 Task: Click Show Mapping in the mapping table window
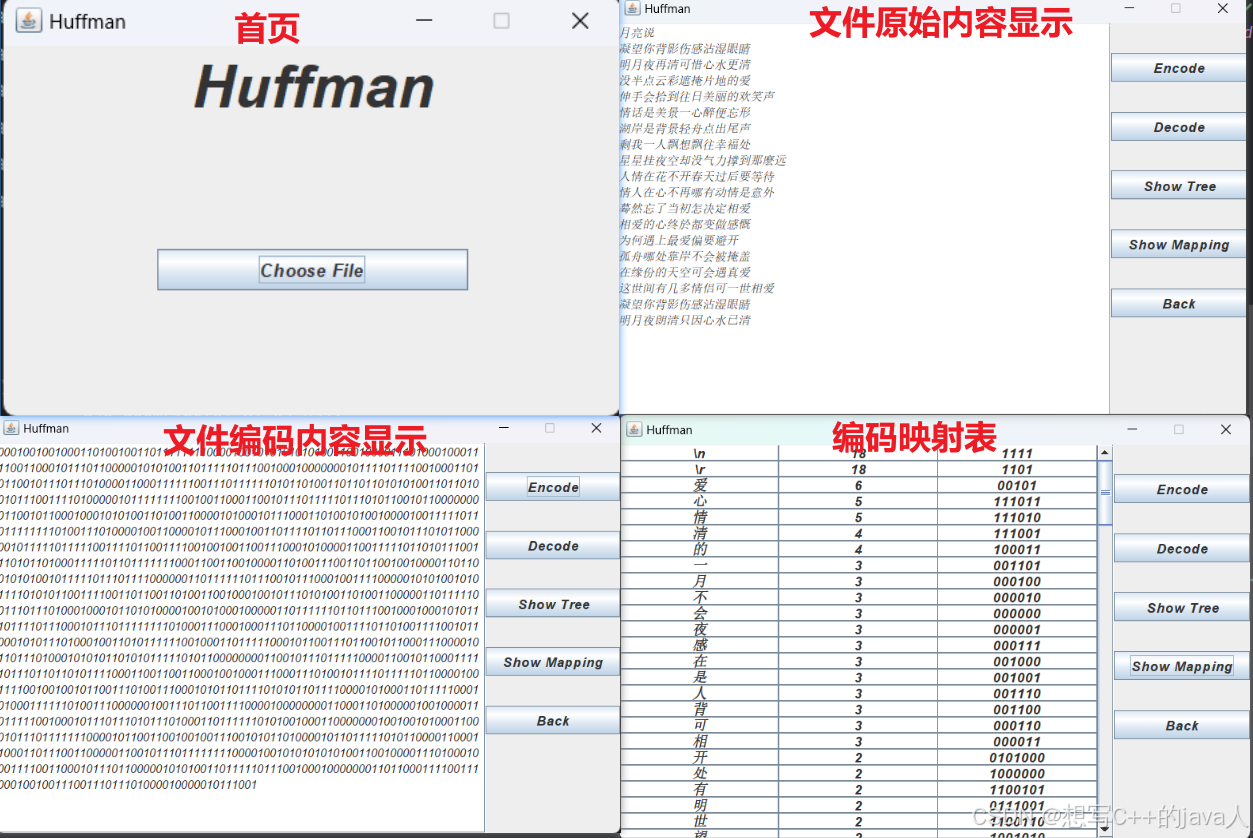(x=1181, y=666)
